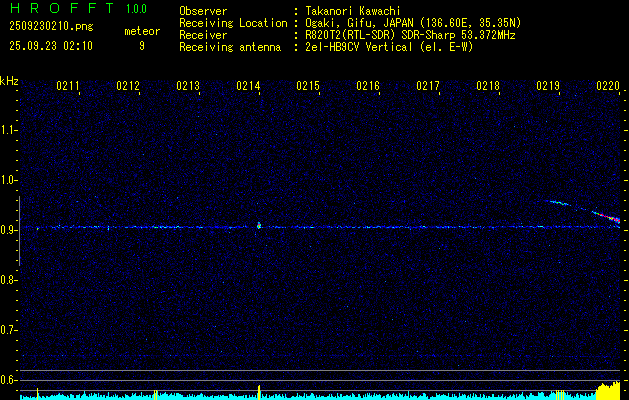
Task: Click the 0213 time marker
Action: point(188,86)
